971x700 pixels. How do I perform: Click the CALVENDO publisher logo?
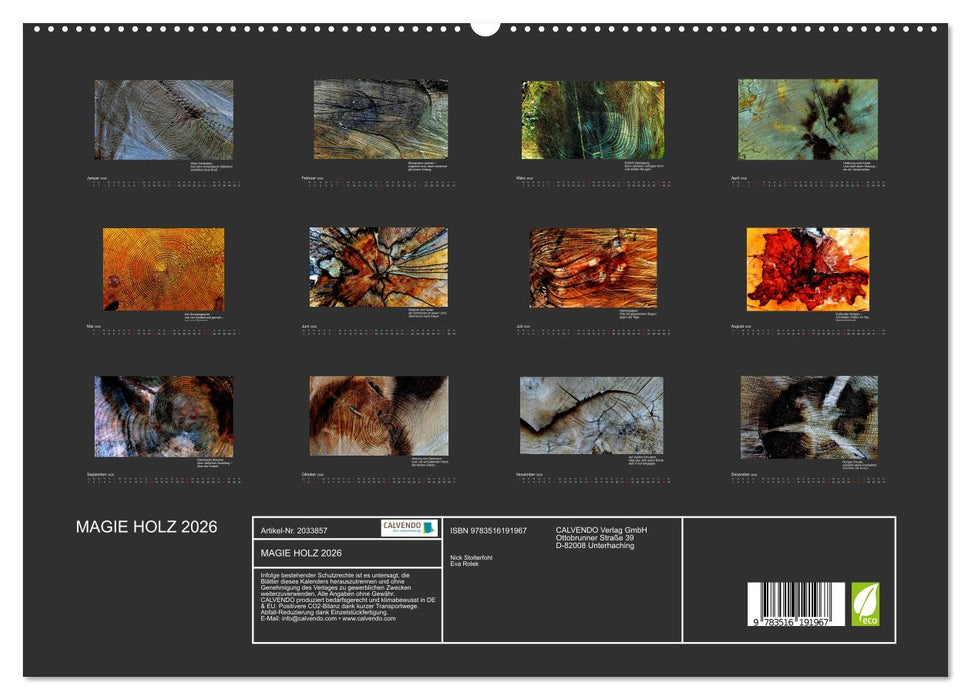[x=400, y=528]
